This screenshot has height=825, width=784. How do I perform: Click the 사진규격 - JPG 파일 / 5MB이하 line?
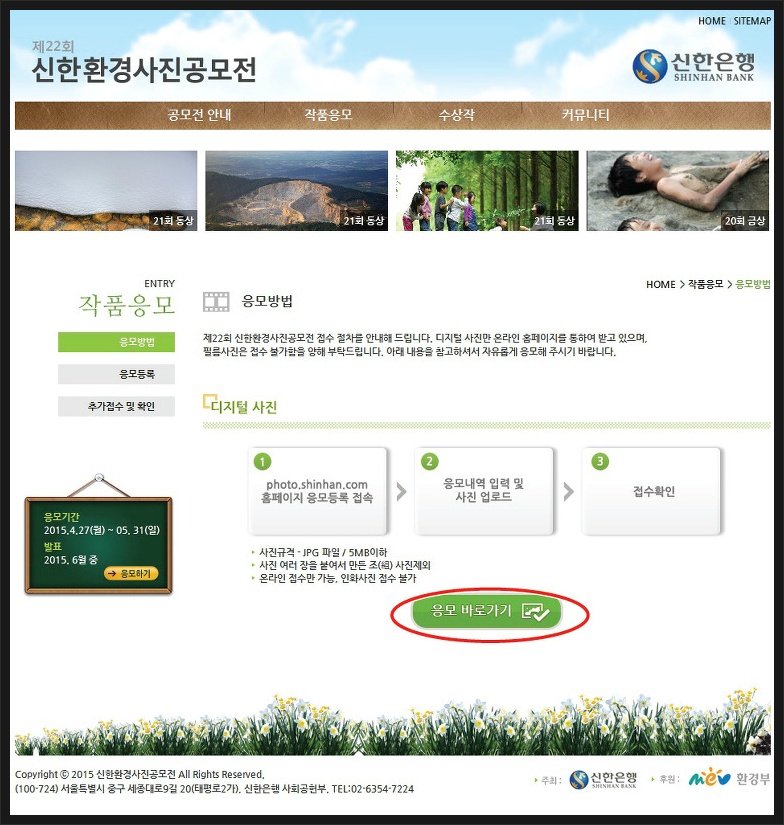(323, 552)
